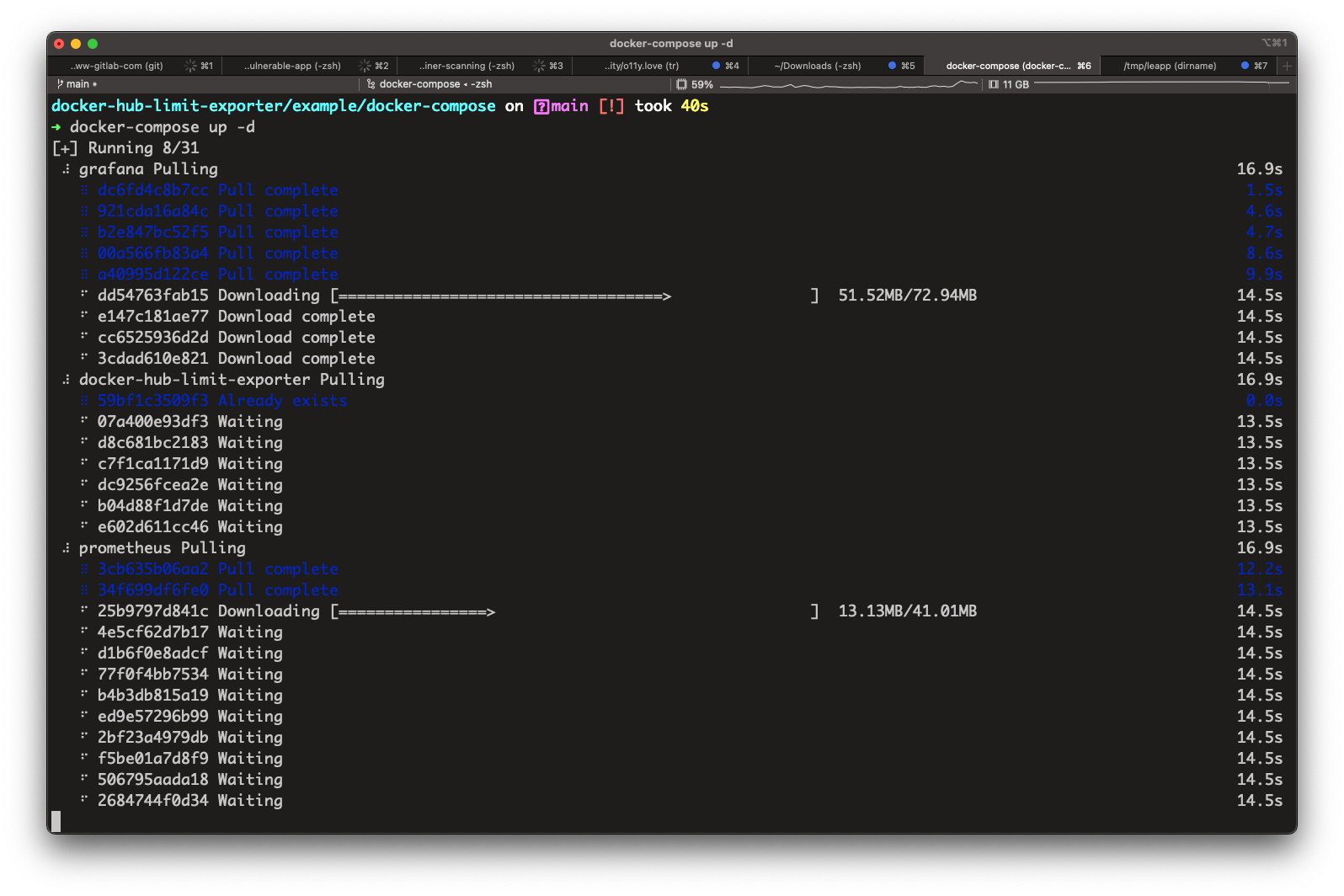
Task: Click the yellow minimize window button
Action: pos(76,44)
